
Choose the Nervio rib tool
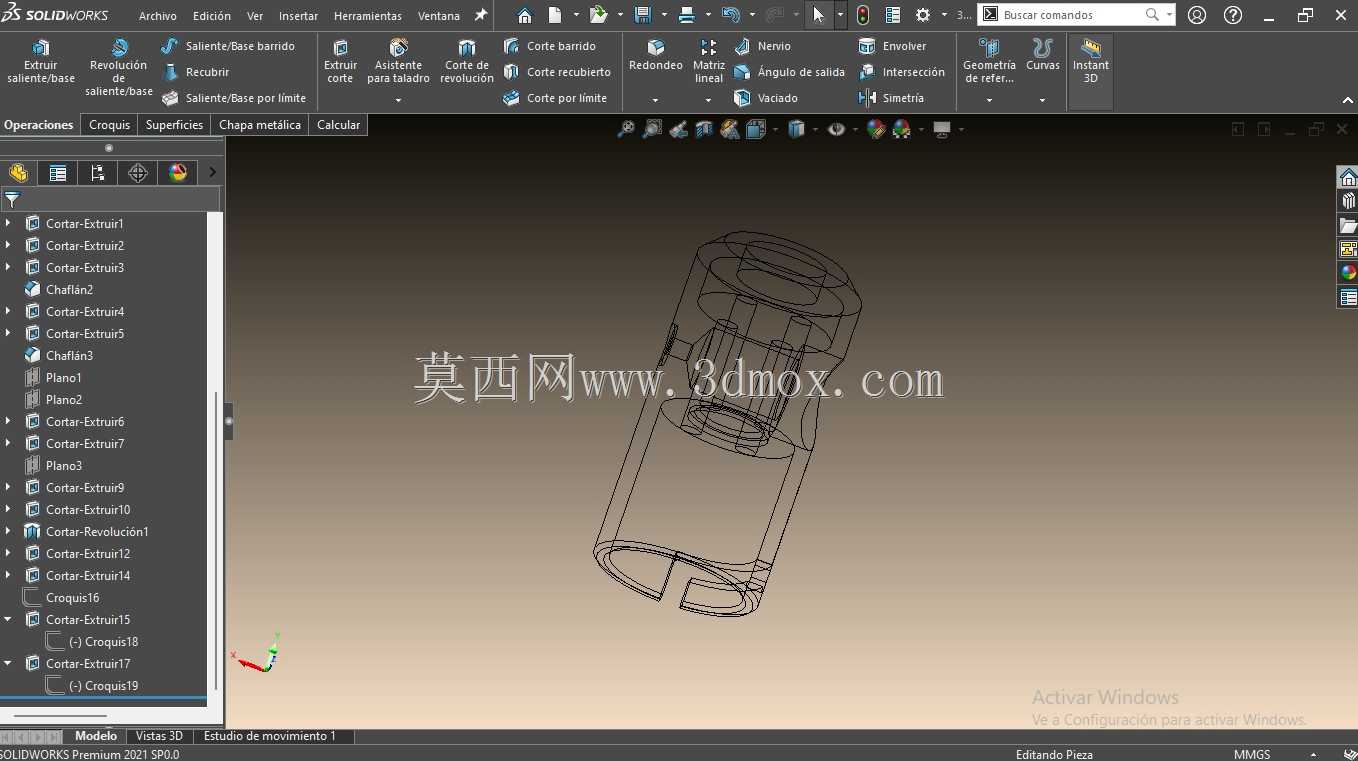pyautogui.click(x=762, y=46)
